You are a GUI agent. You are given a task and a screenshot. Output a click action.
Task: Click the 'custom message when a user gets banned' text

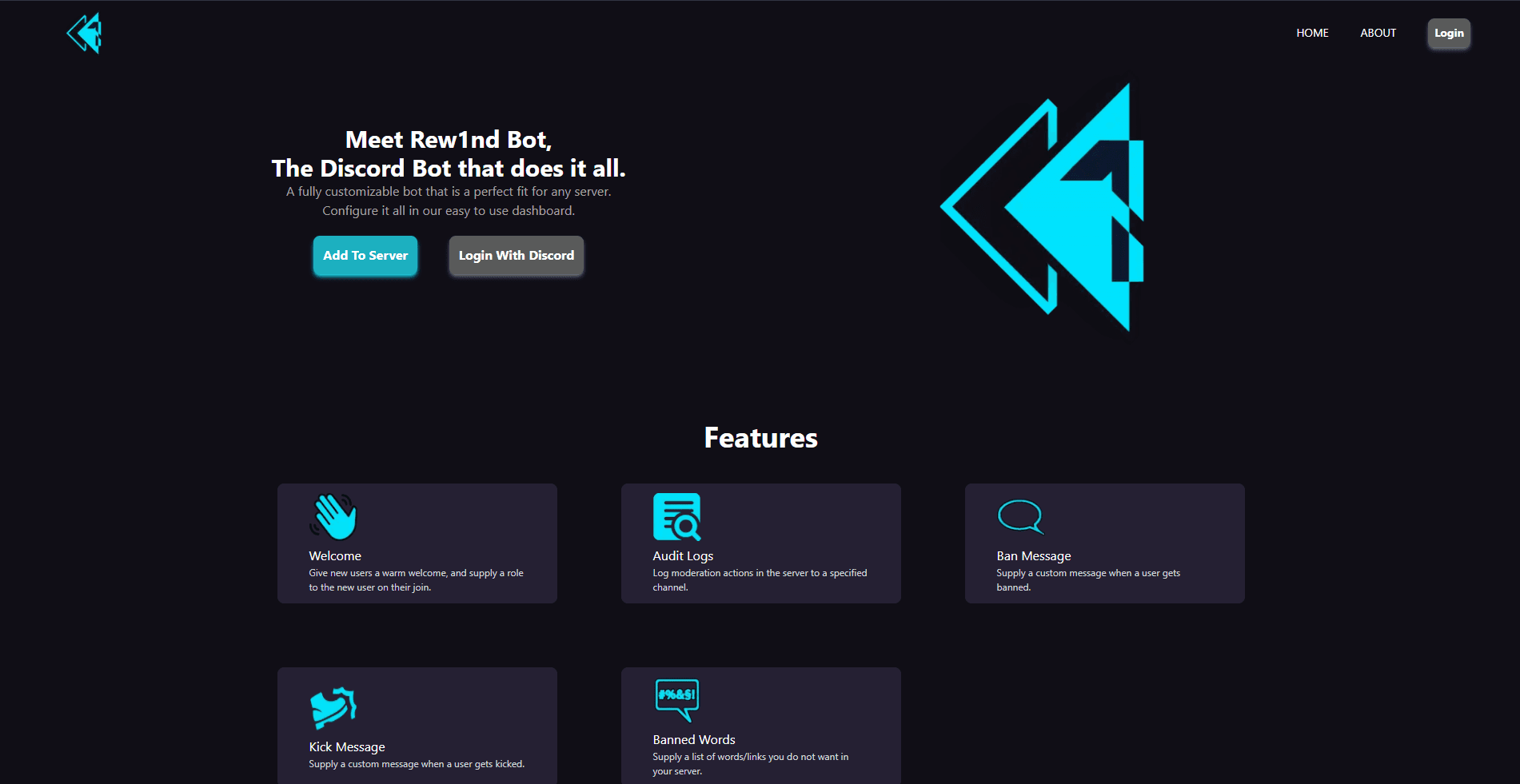pyautogui.click(x=1088, y=580)
